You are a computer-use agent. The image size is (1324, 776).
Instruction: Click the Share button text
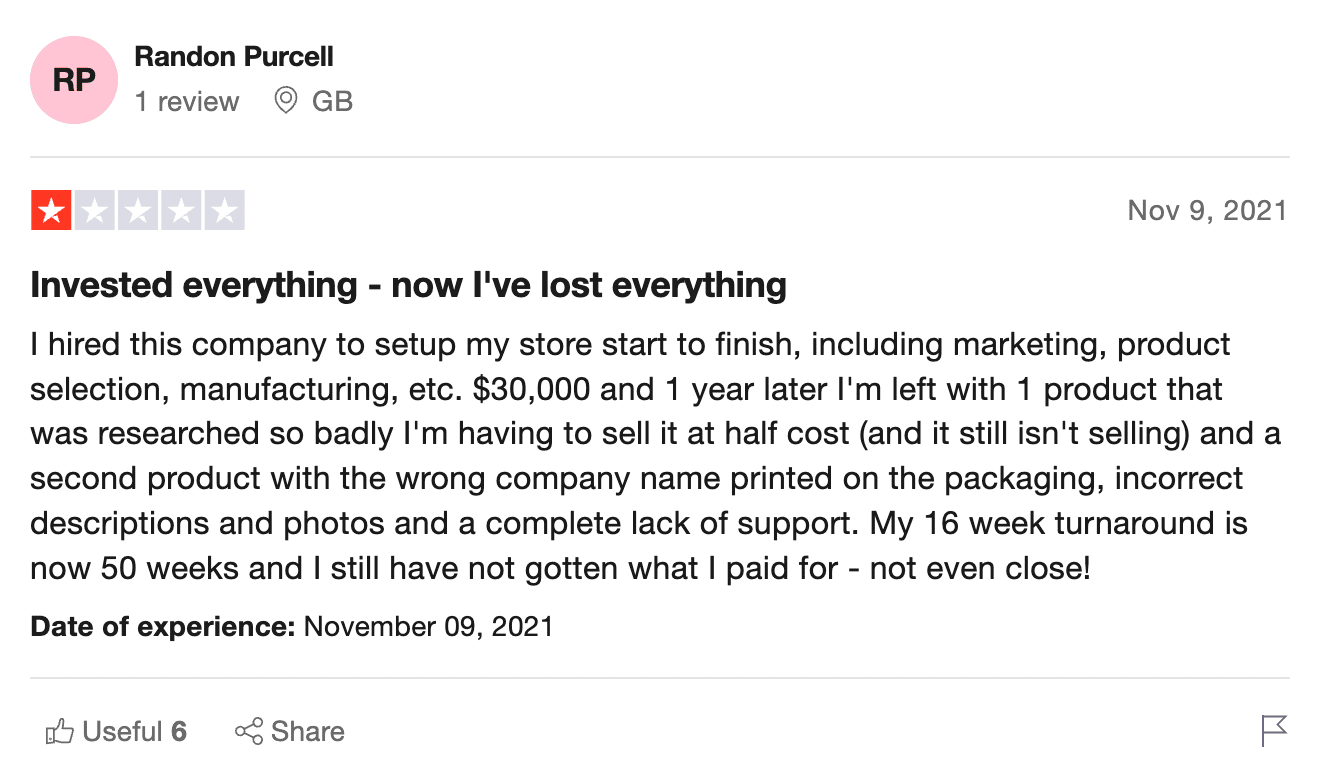coord(308,732)
